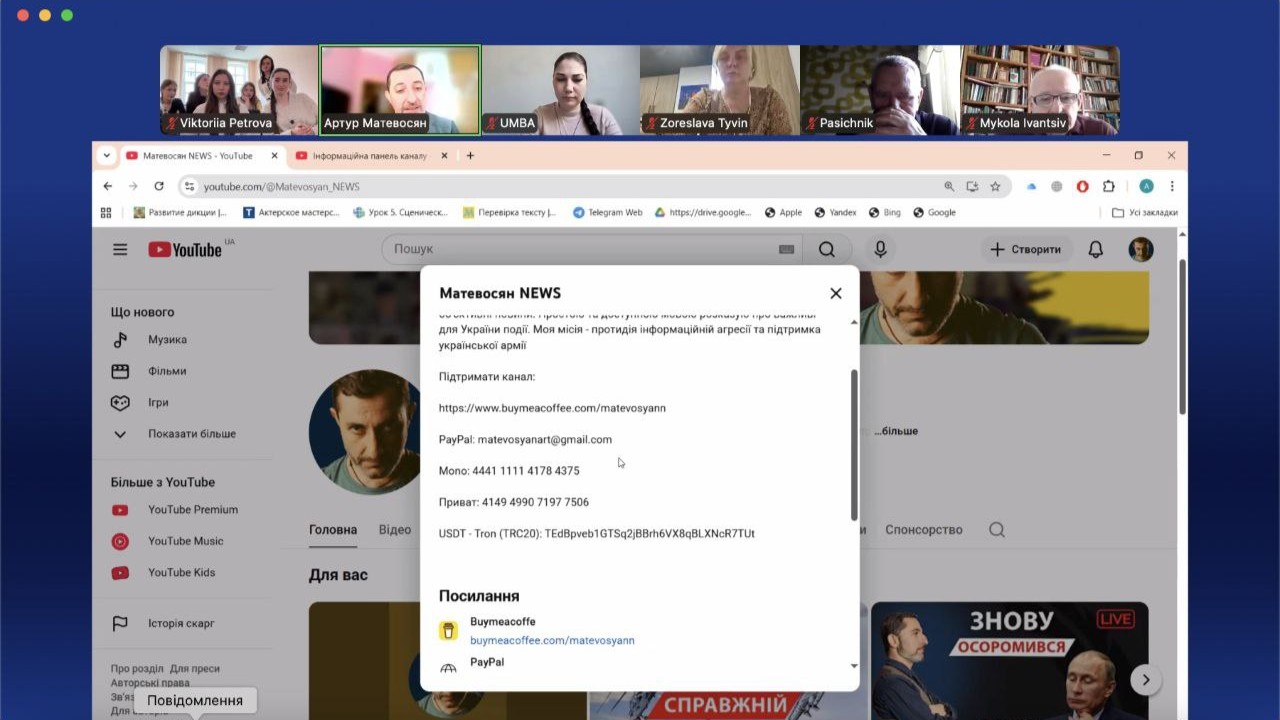Click the search magnifier button
The height and width of the screenshot is (720, 1280).
tap(827, 249)
